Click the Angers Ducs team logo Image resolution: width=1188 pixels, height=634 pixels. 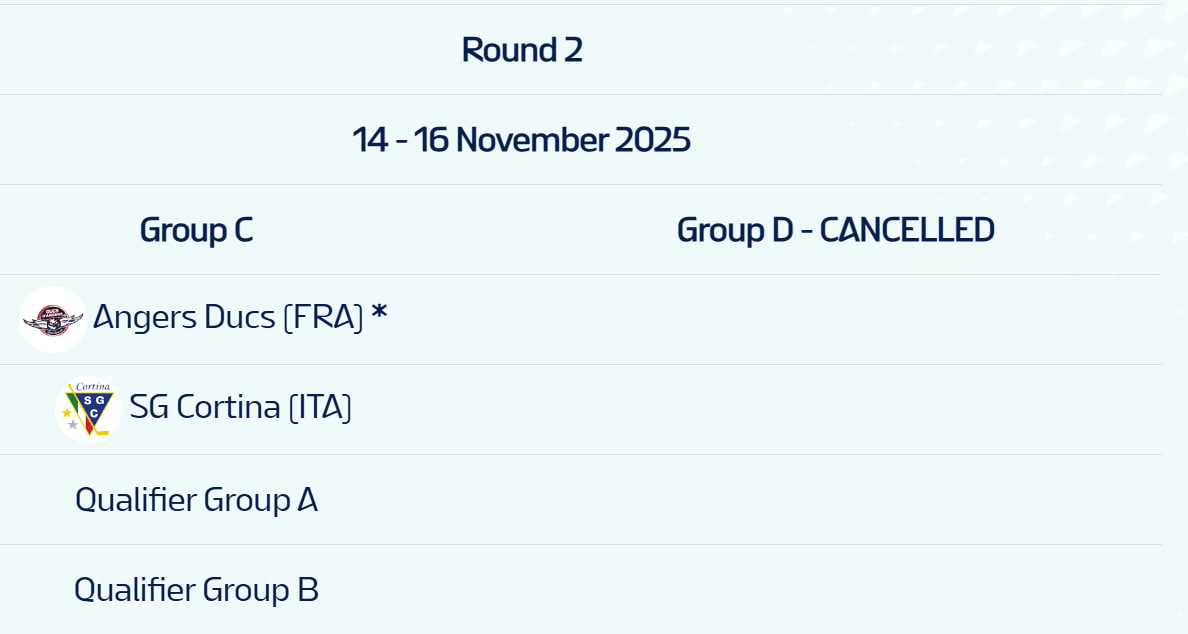pos(52,320)
